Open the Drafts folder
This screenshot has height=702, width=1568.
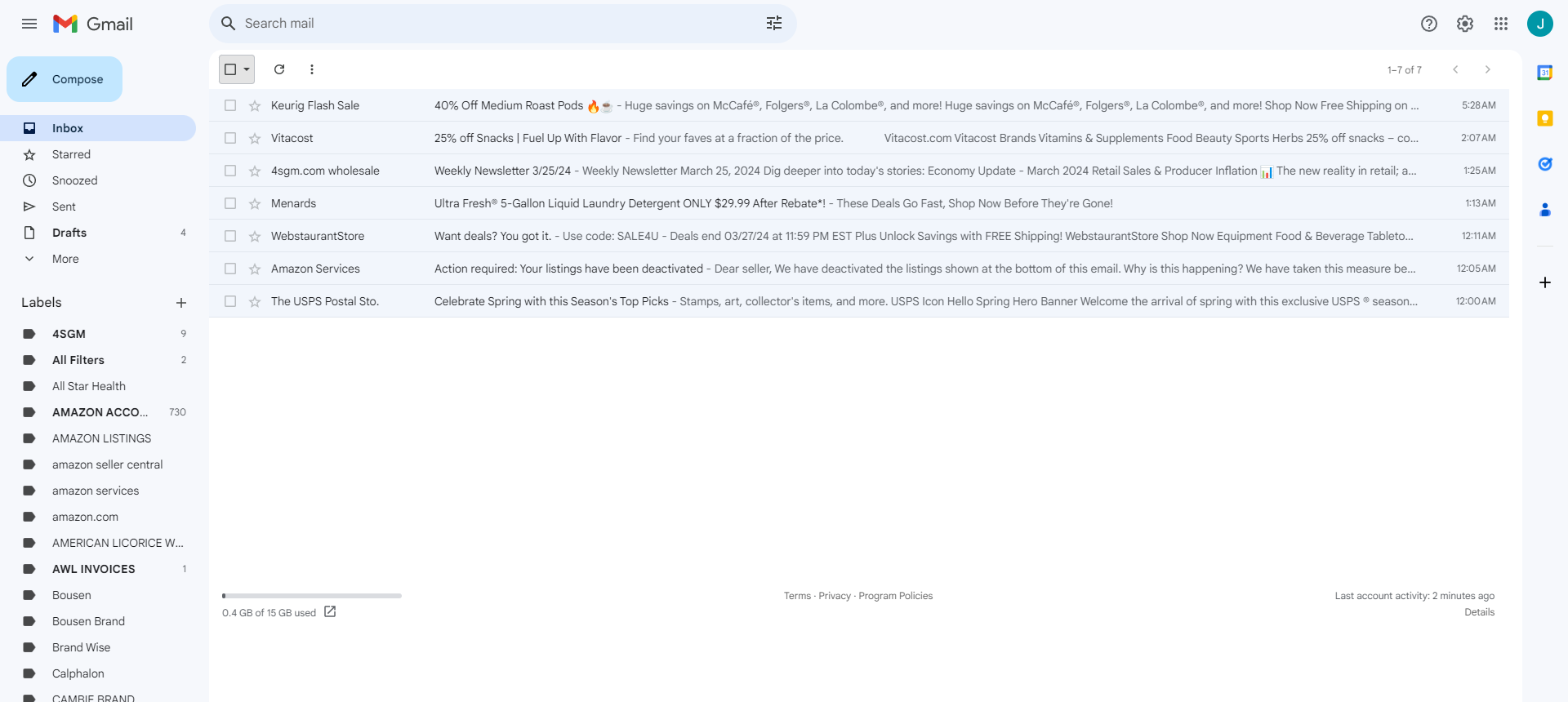point(98,233)
